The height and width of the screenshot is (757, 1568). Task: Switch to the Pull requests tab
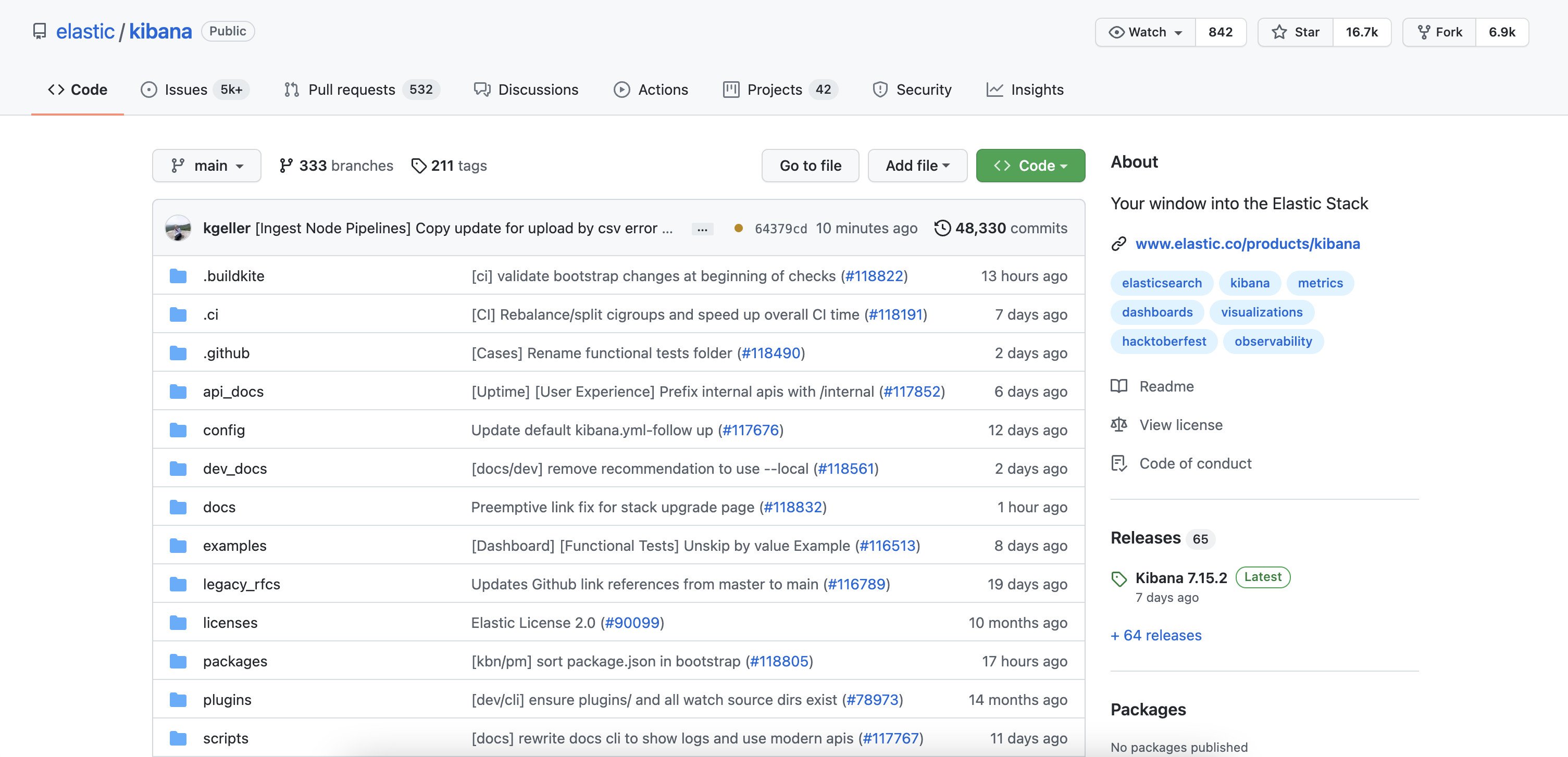[351, 90]
